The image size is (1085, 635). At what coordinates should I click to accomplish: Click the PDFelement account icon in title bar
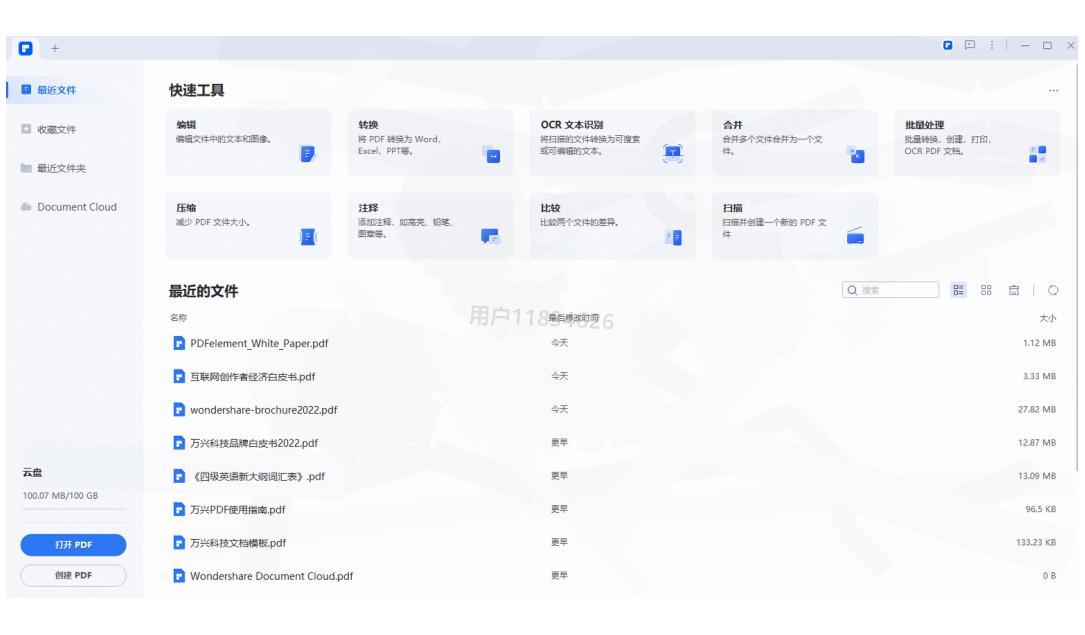(x=947, y=45)
